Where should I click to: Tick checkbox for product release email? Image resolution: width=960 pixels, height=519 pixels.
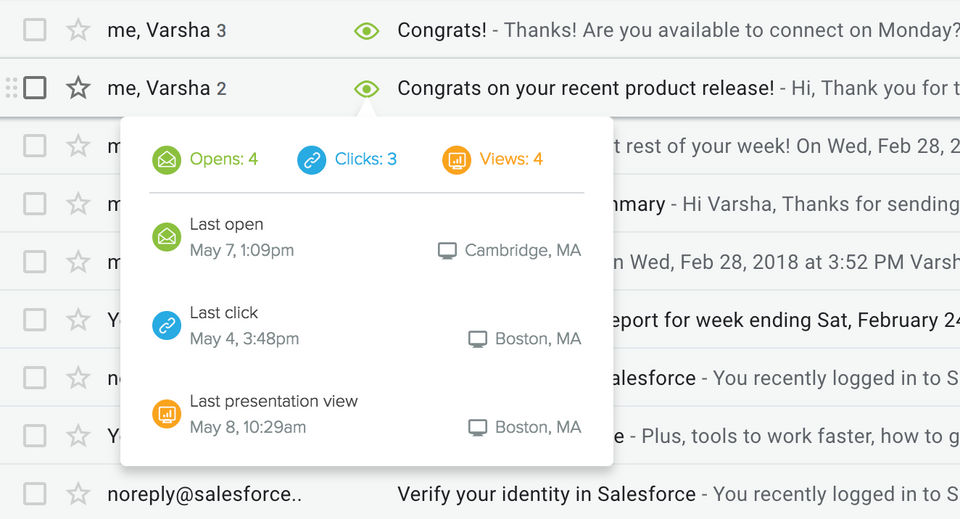tap(35, 88)
